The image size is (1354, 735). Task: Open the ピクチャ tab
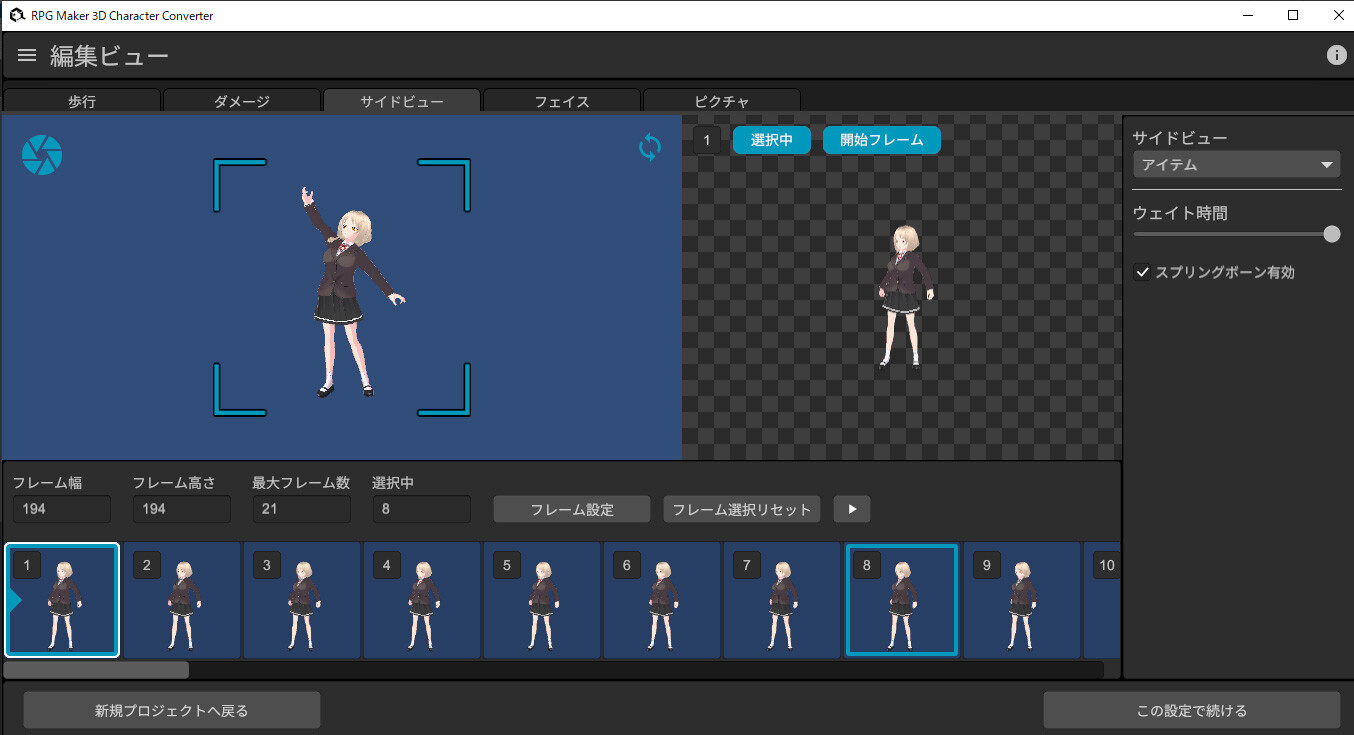pyautogui.click(x=721, y=101)
